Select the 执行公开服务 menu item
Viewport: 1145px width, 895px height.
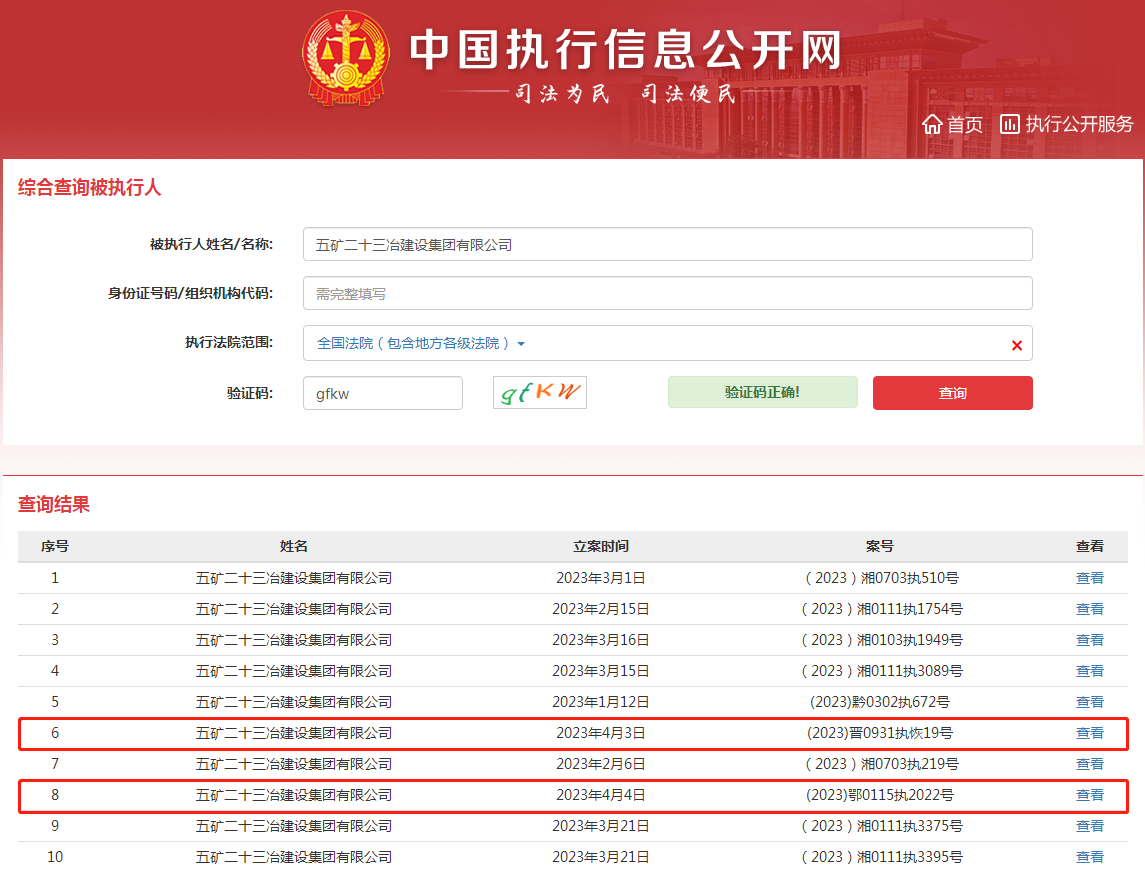coord(1076,124)
